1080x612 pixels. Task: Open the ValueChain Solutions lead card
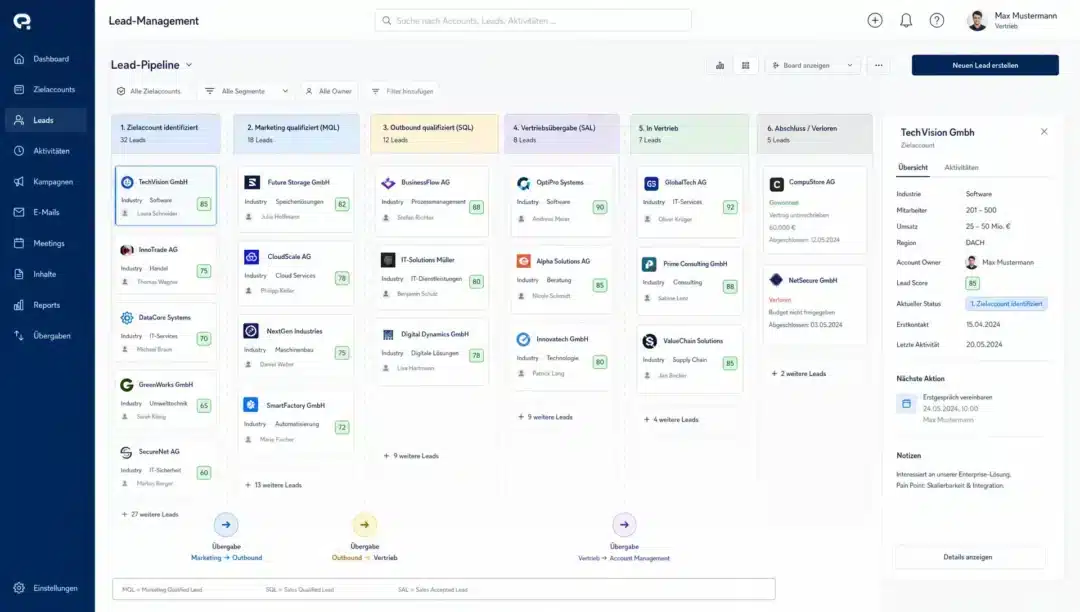pos(689,359)
